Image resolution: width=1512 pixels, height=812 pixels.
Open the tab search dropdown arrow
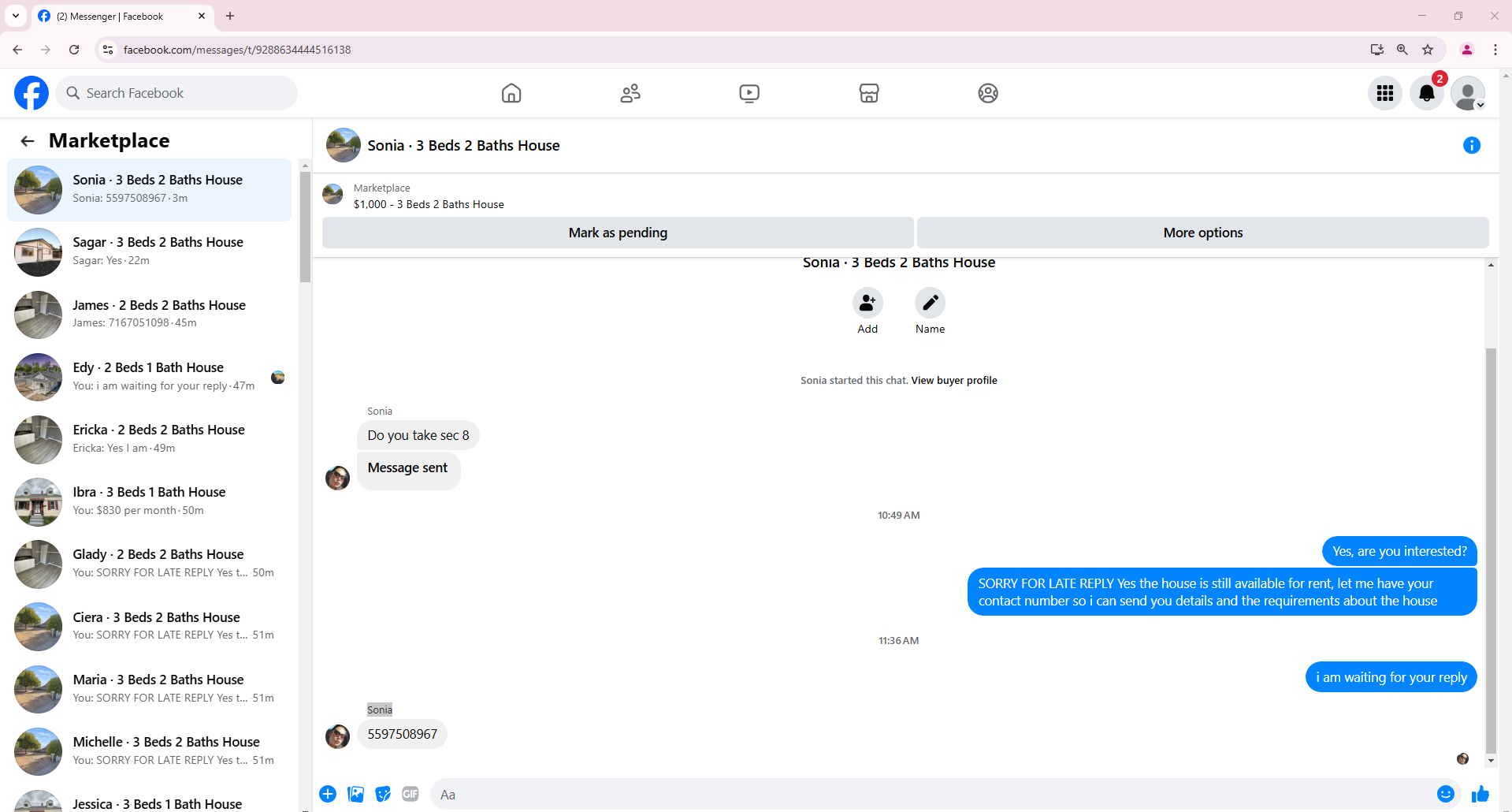pyautogui.click(x=16, y=16)
